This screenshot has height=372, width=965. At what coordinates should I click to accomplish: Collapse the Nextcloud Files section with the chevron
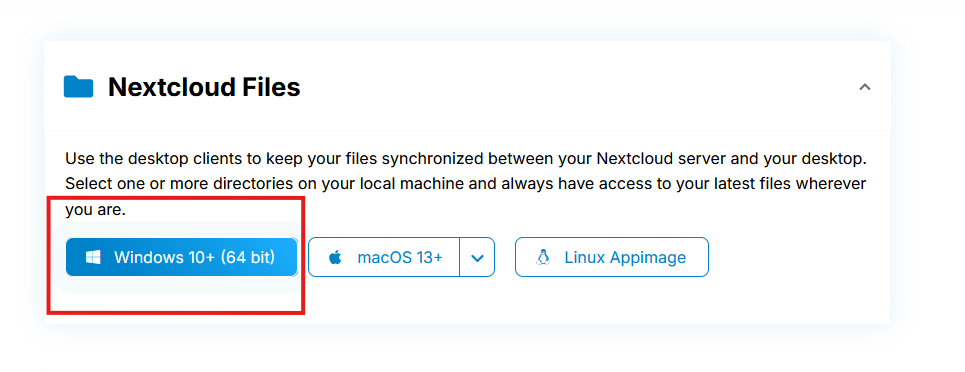(x=865, y=87)
